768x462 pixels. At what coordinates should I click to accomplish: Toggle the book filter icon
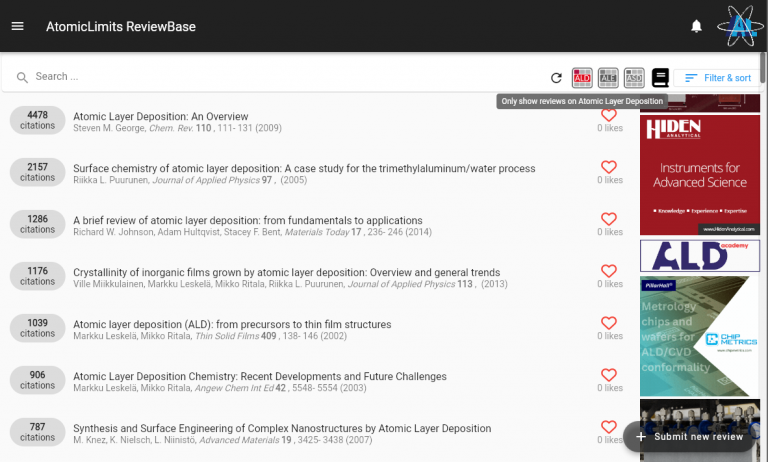point(660,77)
